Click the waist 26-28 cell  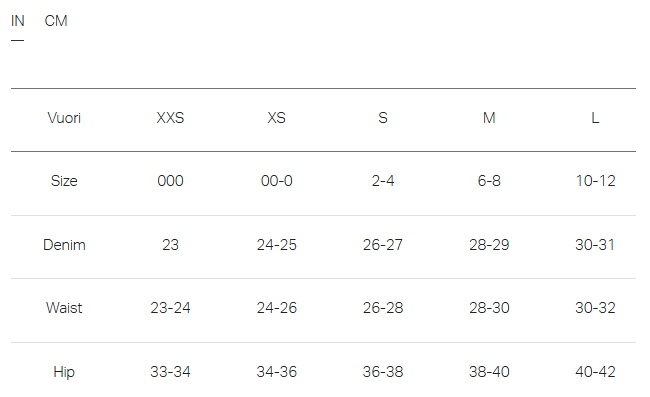point(383,308)
